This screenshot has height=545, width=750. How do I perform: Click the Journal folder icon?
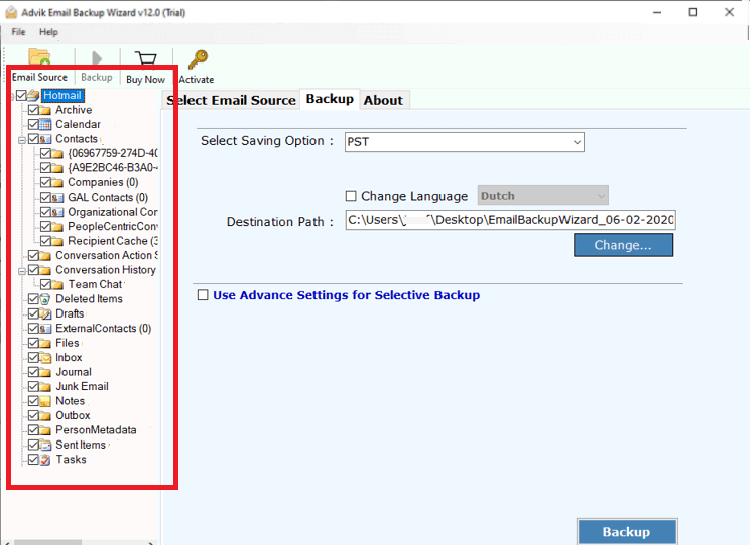coord(45,372)
